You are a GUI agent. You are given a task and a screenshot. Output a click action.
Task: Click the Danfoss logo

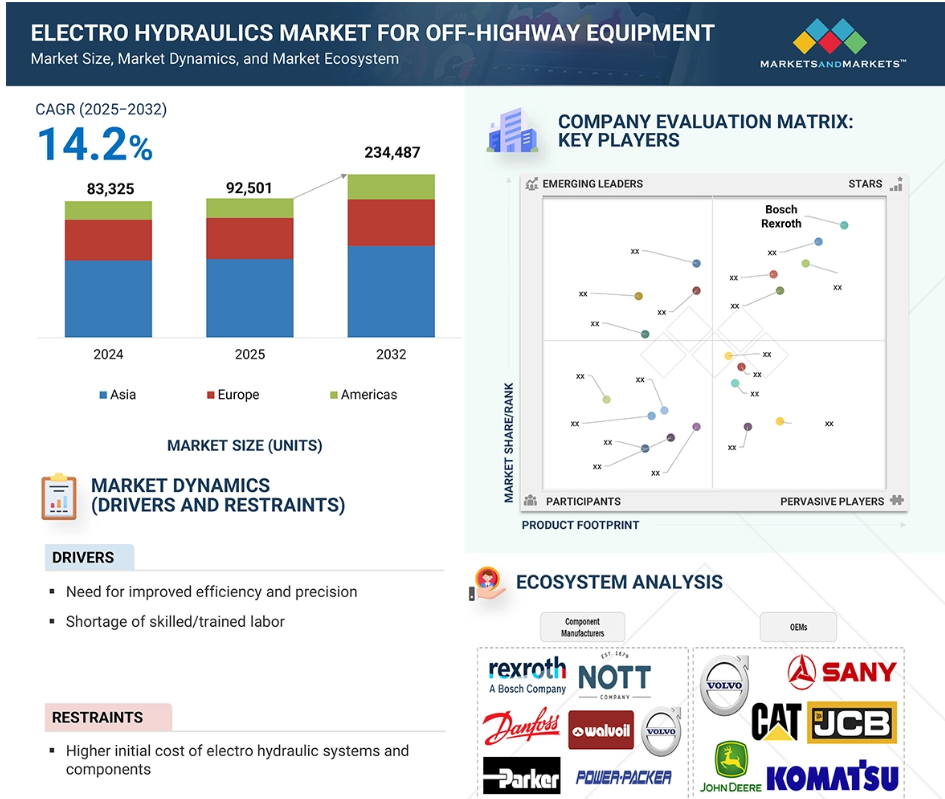coord(521,727)
